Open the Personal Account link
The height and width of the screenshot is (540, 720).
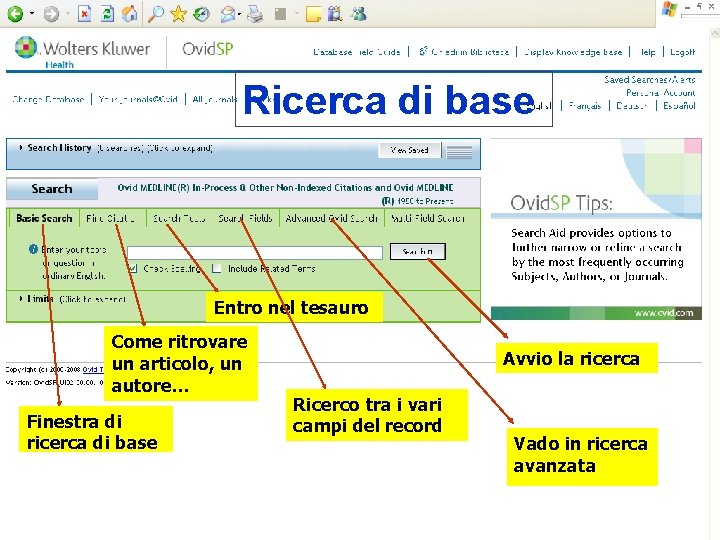[661, 93]
